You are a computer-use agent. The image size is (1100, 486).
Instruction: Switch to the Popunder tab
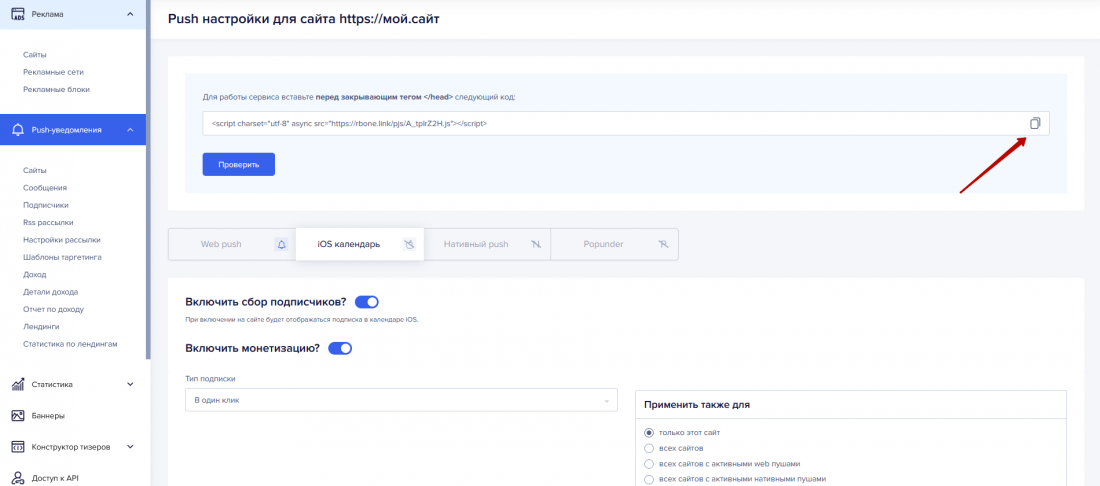[615, 244]
